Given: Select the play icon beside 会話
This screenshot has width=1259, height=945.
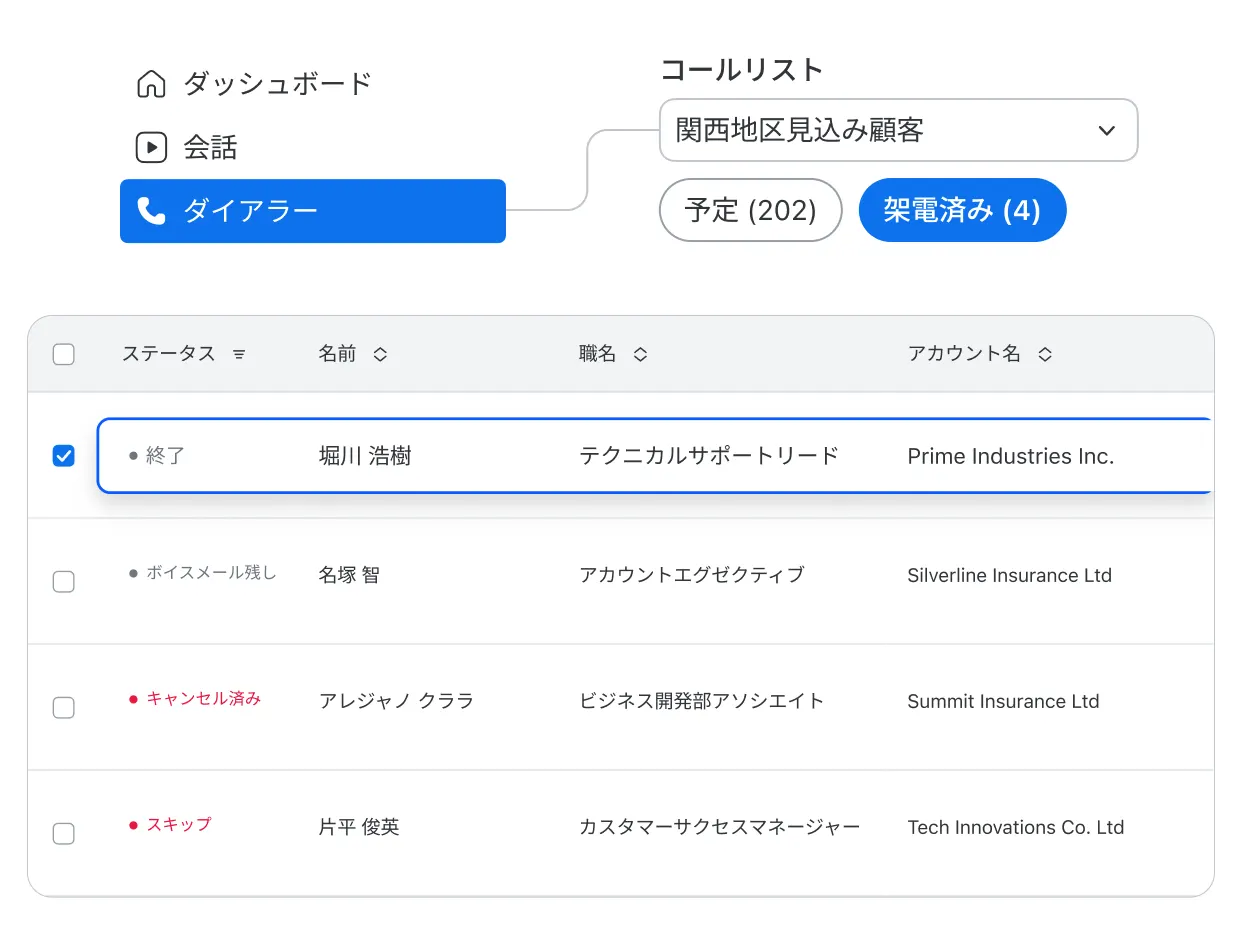Looking at the screenshot, I should (151, 147).
